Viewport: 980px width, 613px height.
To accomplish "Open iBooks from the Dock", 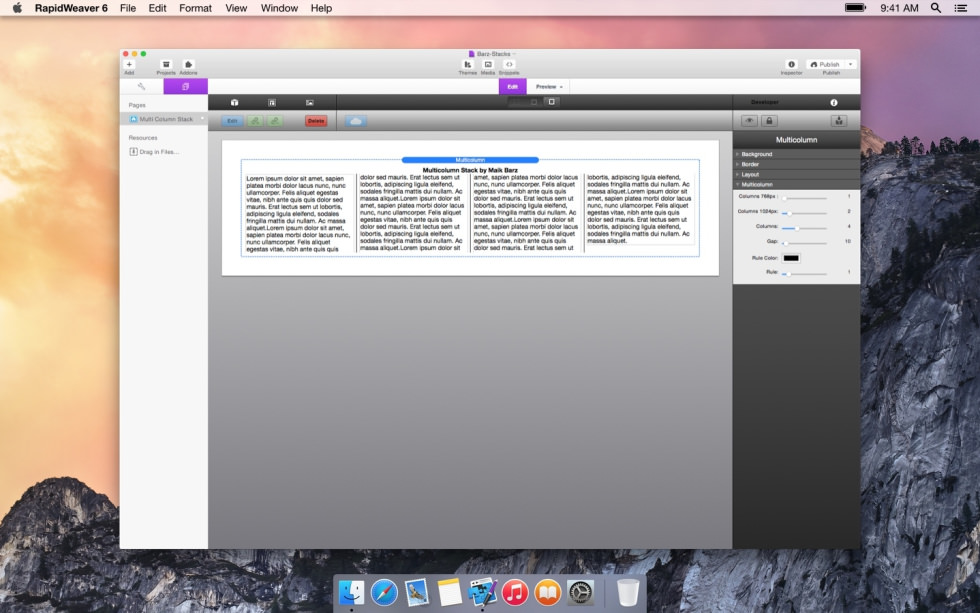I will [548, 592].
